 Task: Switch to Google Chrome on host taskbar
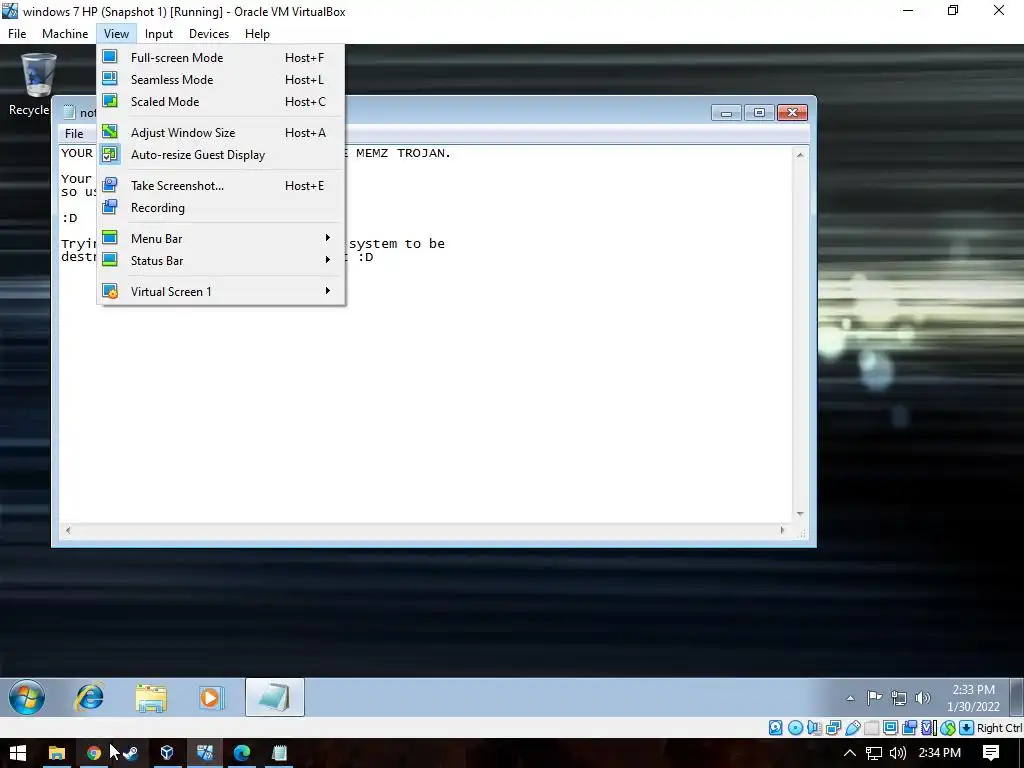[93, 753]
